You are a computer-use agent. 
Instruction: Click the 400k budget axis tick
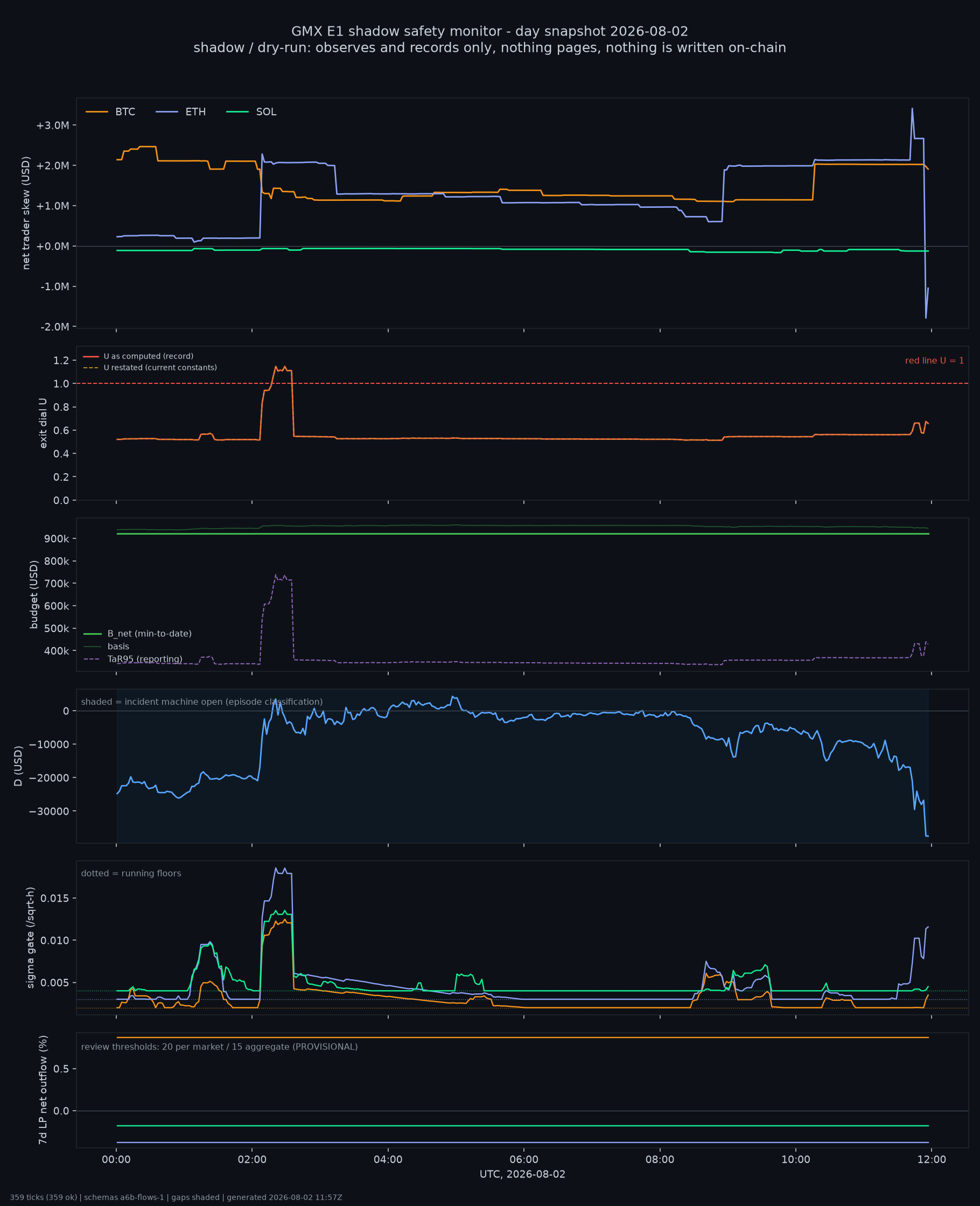(57, 651)
